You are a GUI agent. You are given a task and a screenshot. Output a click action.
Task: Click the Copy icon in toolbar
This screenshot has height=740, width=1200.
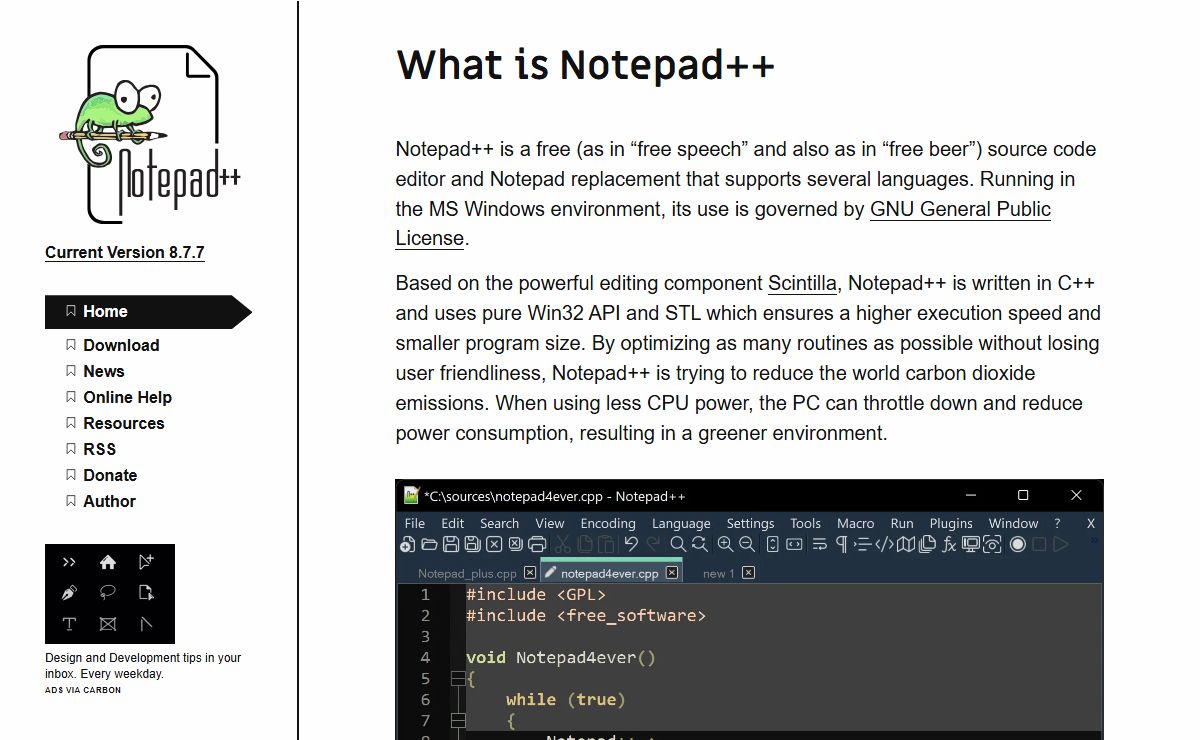coord(585,544)
